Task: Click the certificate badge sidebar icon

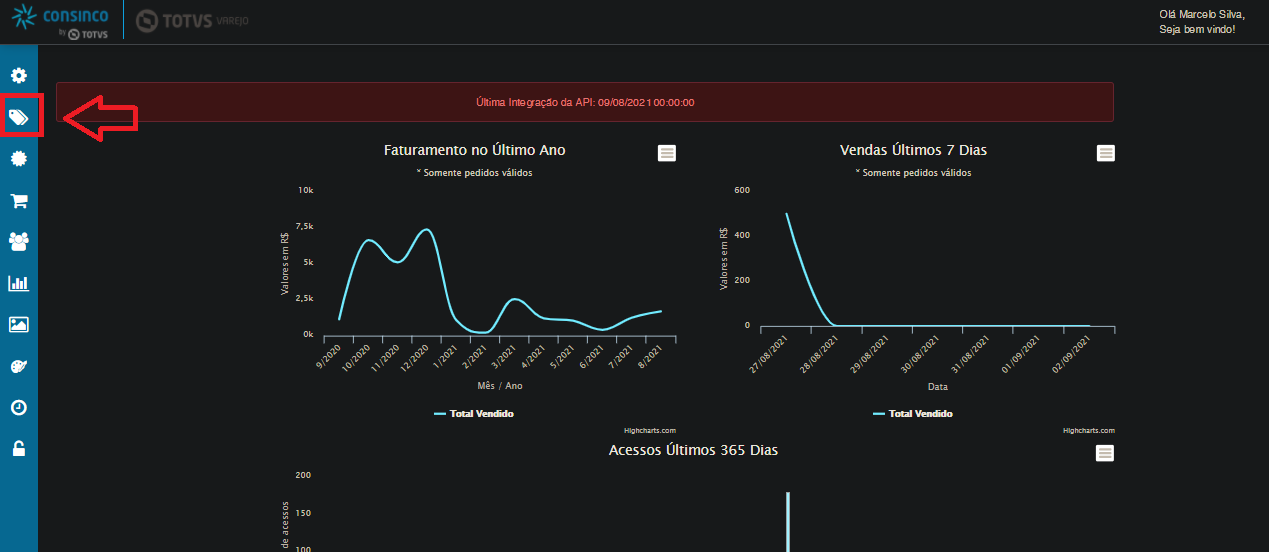Action: point(18,158)
